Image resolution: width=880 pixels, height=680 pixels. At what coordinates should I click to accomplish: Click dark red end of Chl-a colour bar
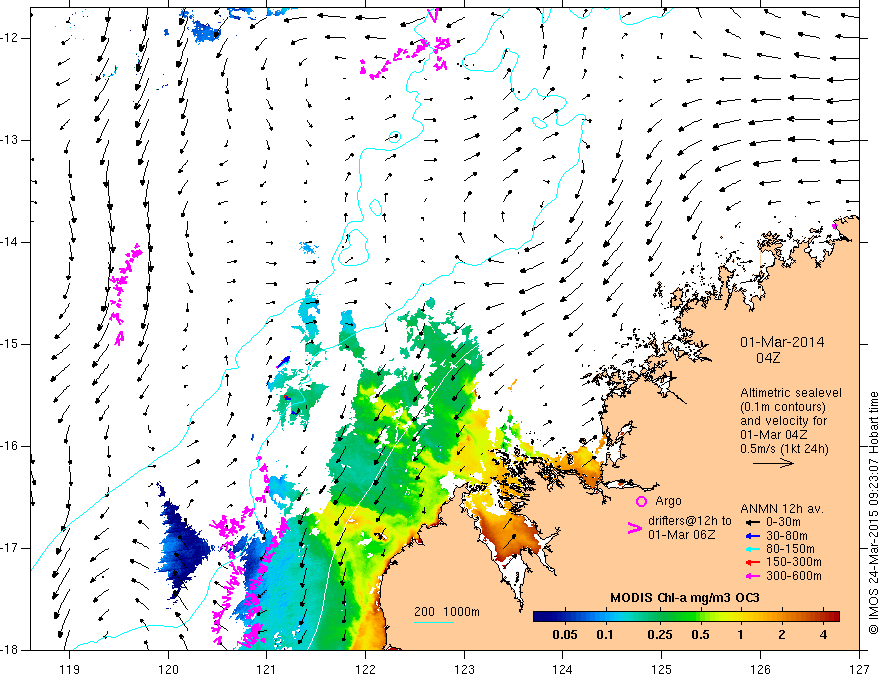click(833, 616)
